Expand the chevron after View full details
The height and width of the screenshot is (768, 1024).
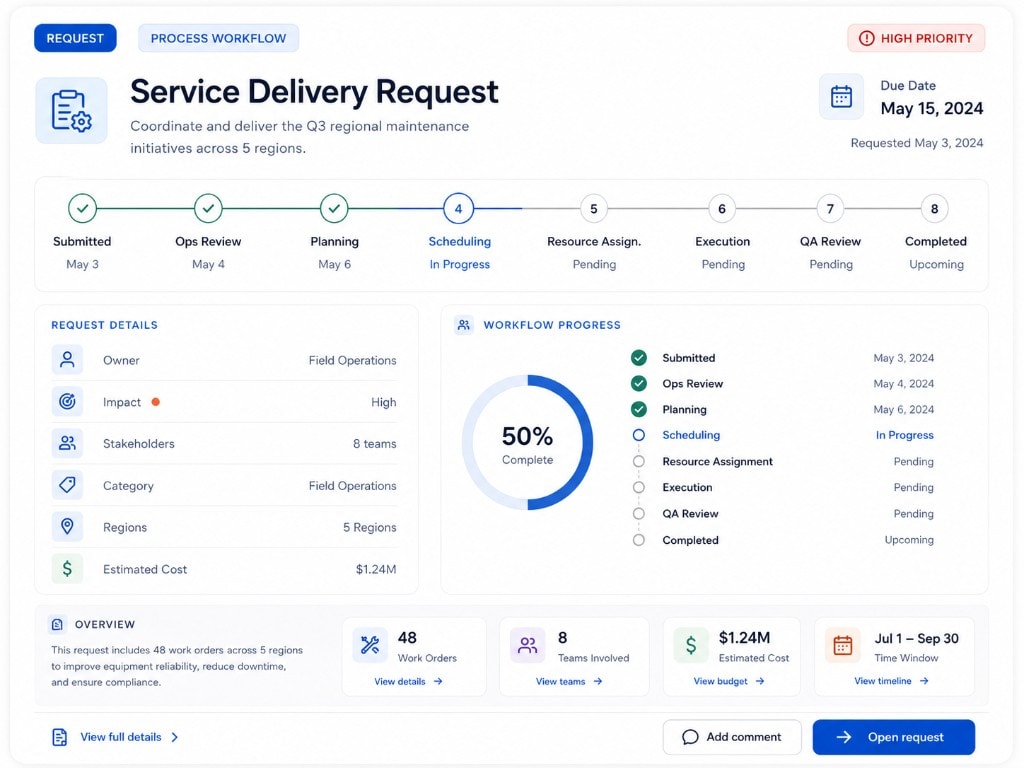pyautogui.click(x=174, y=737)
